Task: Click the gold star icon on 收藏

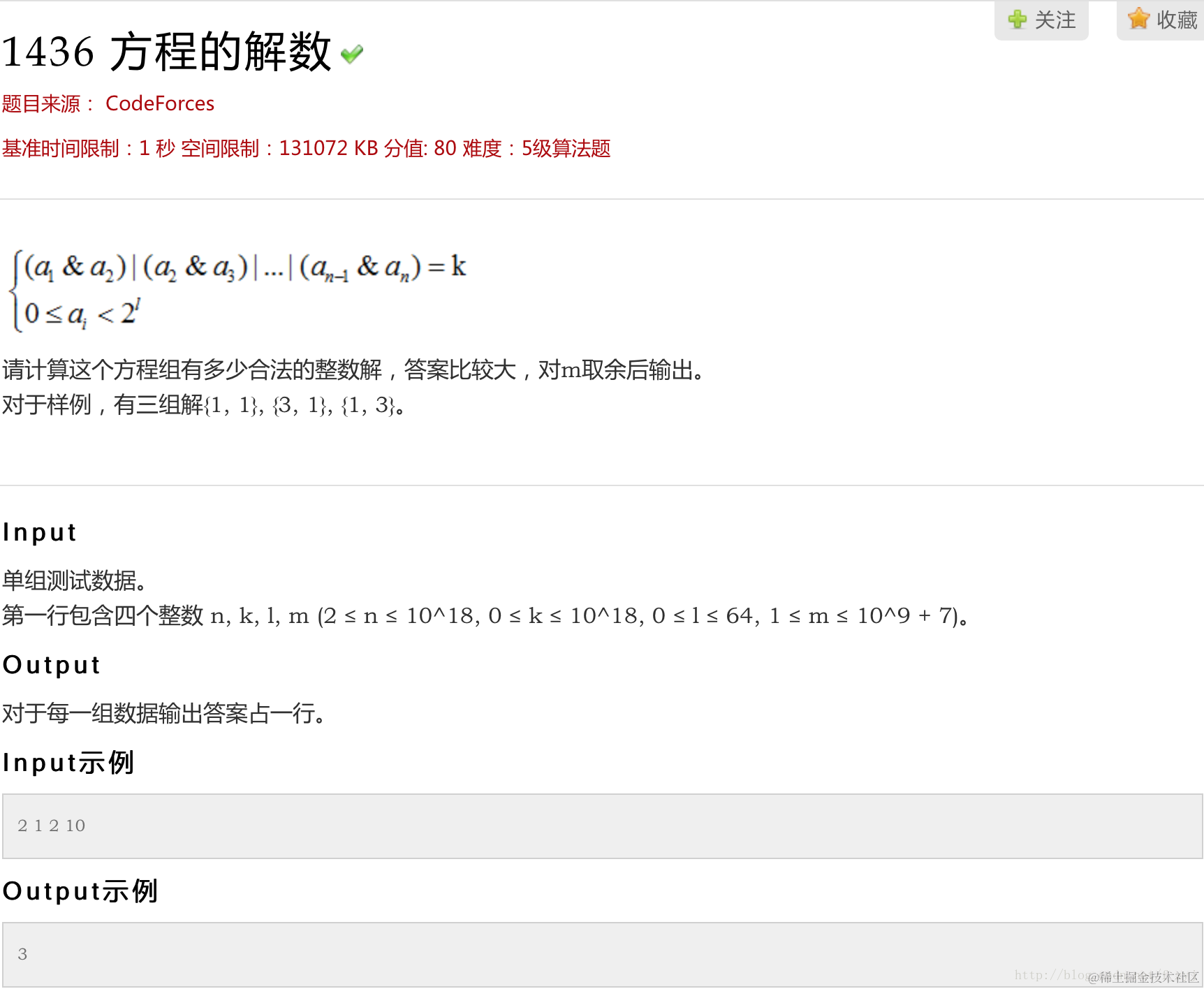Action: point(1138,19)
